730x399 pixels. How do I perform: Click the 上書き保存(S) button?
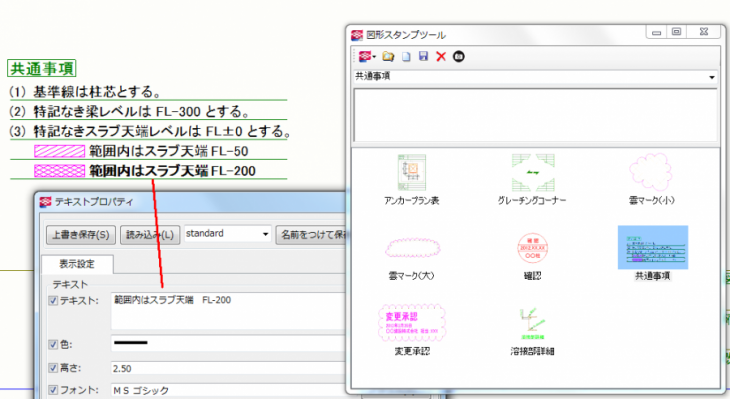[x=81, y=235]
